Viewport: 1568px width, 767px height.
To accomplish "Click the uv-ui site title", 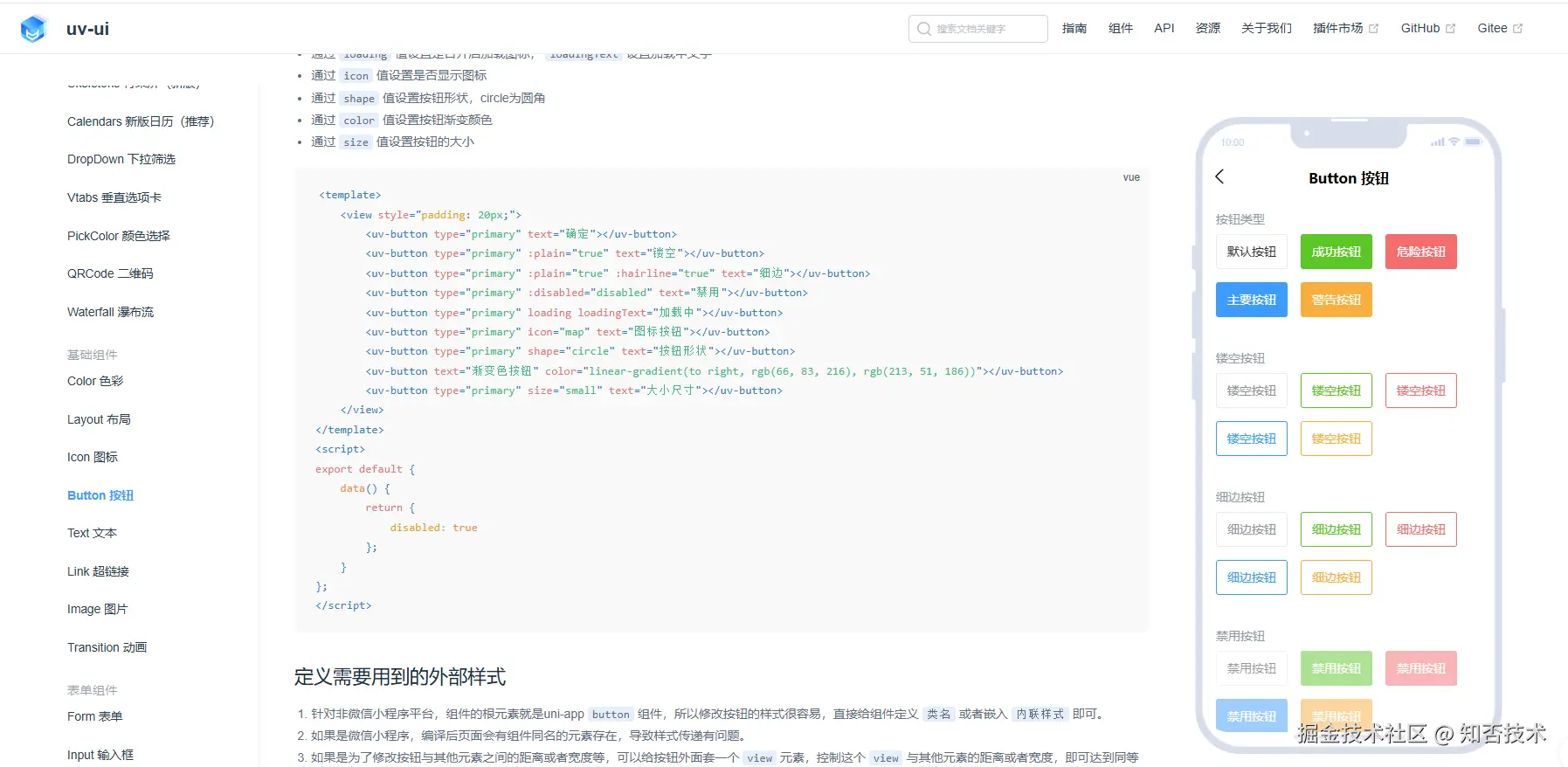I will [87, 29].
